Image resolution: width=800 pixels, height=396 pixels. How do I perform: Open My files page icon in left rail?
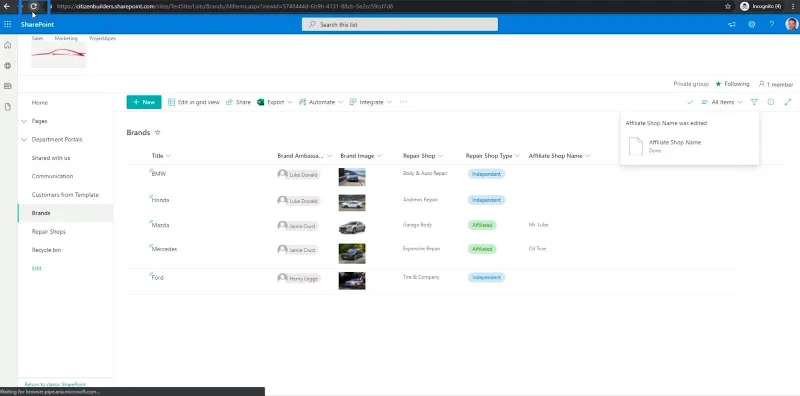tap(8, 107)
